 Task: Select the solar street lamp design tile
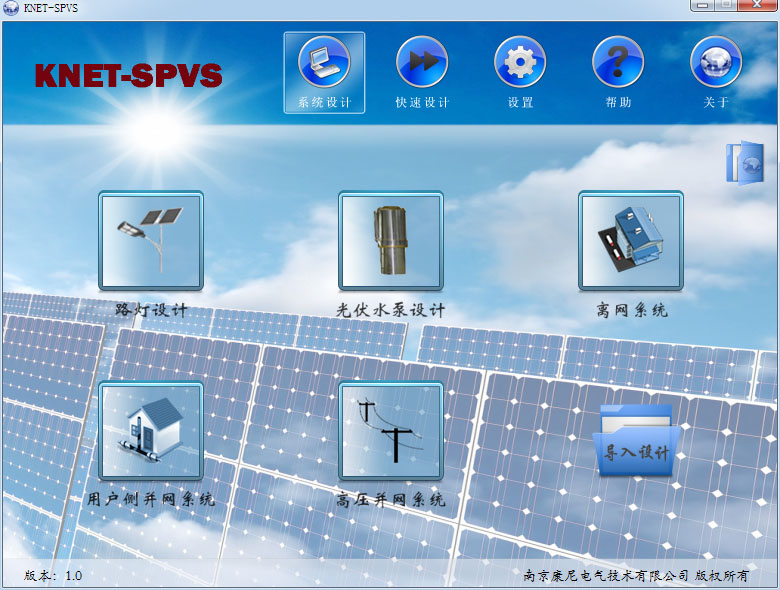(x=151, y=241)
